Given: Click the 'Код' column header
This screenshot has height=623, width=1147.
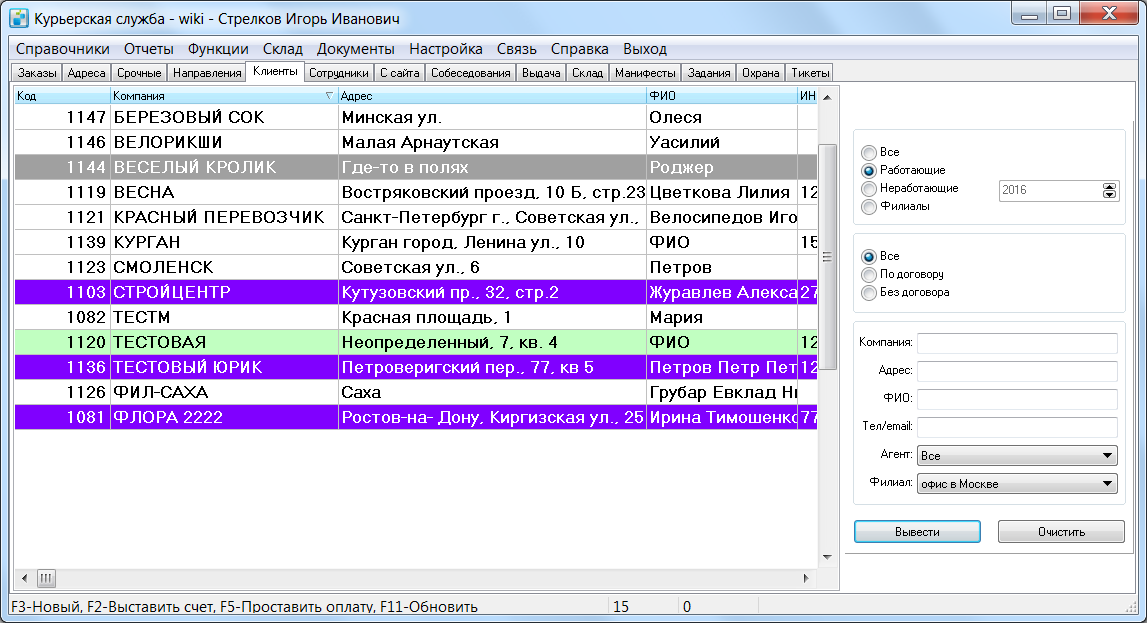Looking at the screenshot, I should point(62,96).
